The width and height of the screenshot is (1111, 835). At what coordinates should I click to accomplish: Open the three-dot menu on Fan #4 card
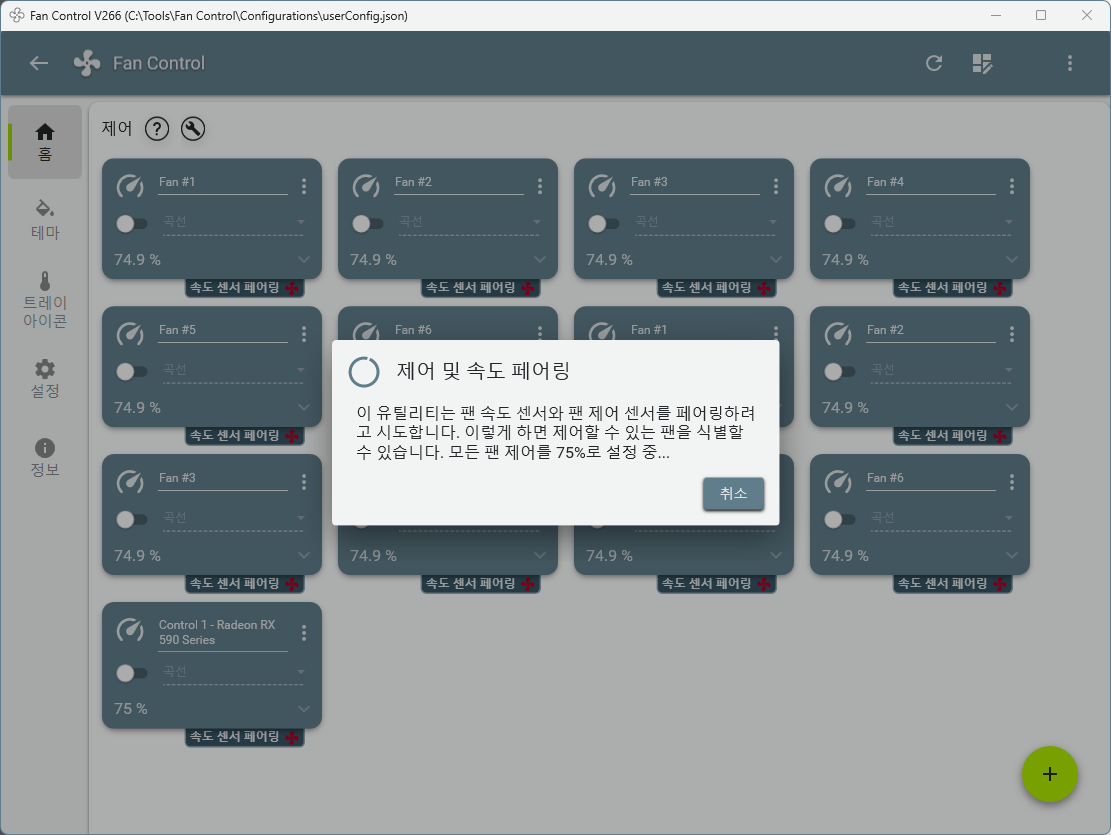click(1012, 186)
